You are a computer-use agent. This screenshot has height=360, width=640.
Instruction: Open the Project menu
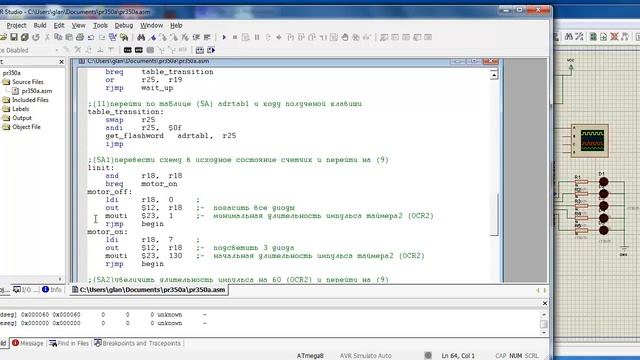coord(16,25)
